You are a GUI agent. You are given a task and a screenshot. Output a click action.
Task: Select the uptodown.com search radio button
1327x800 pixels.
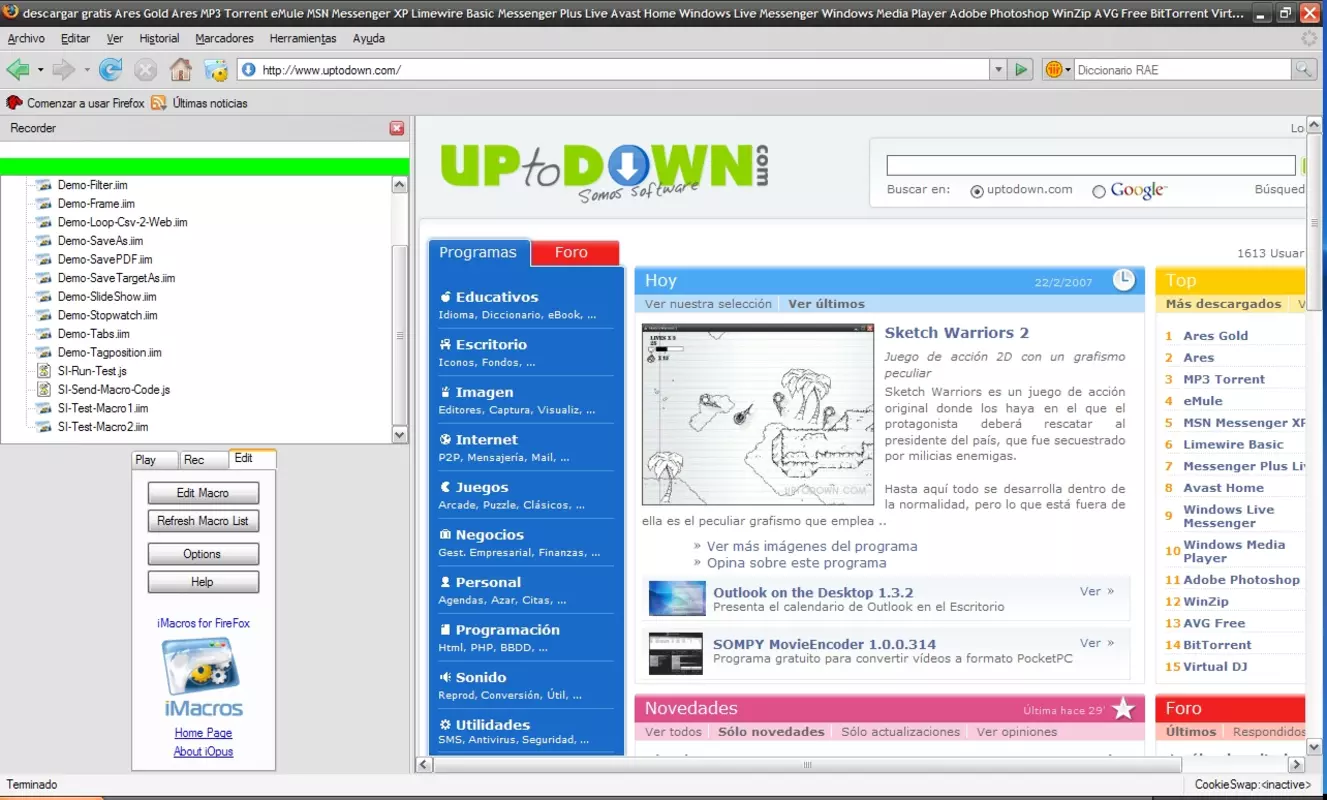977,191
